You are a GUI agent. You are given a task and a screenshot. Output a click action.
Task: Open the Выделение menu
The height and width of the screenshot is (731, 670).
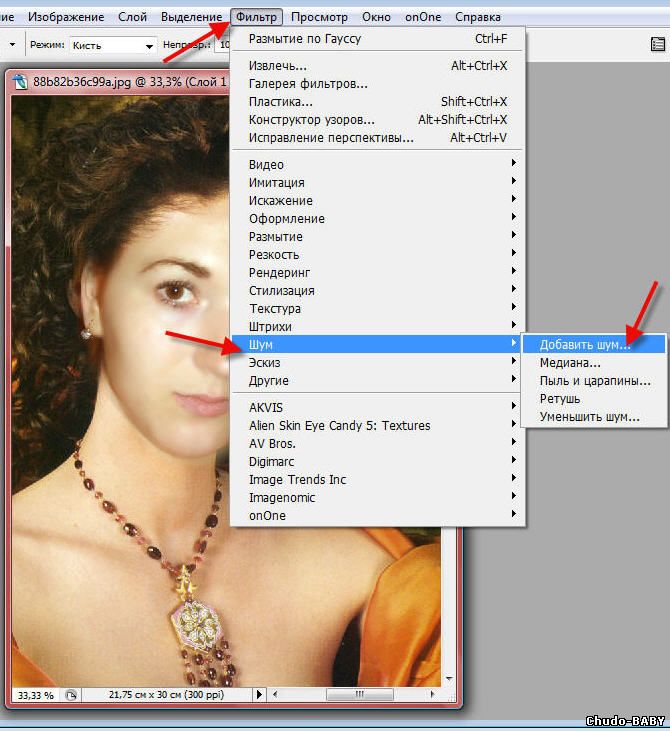tap(191, 17)
